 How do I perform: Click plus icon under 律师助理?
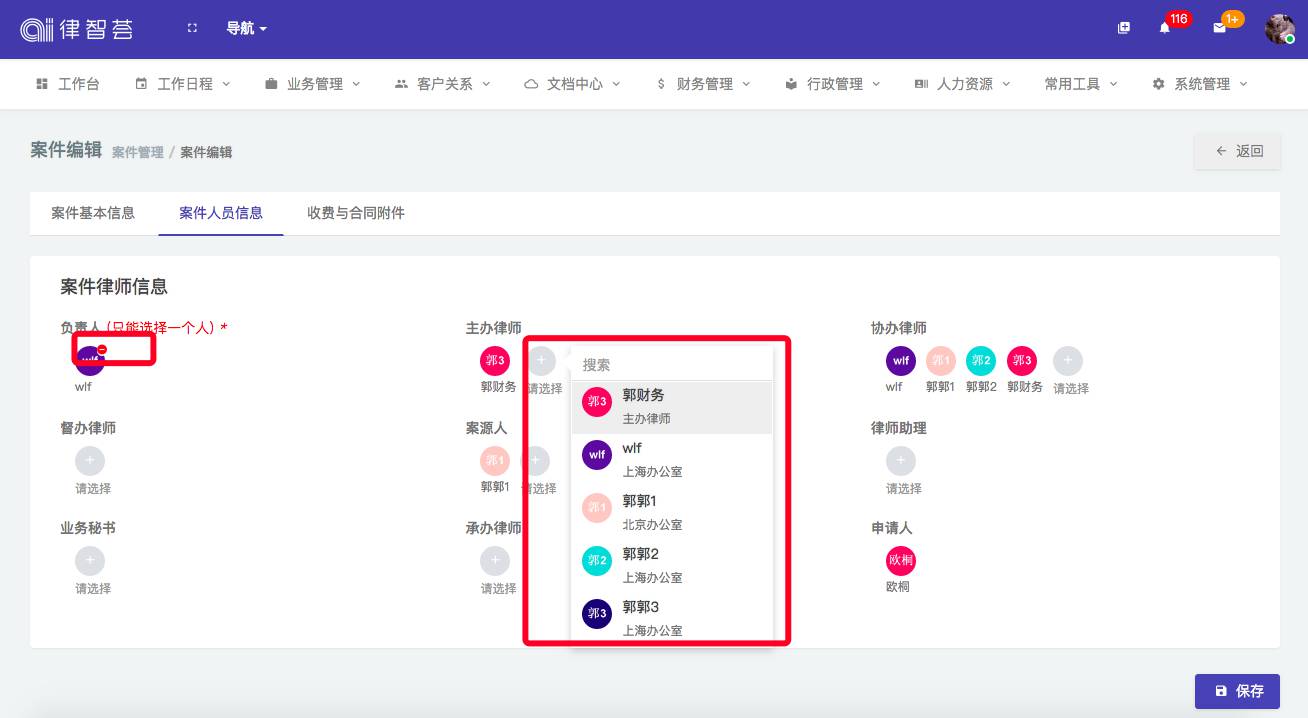(x=900, y=461)
